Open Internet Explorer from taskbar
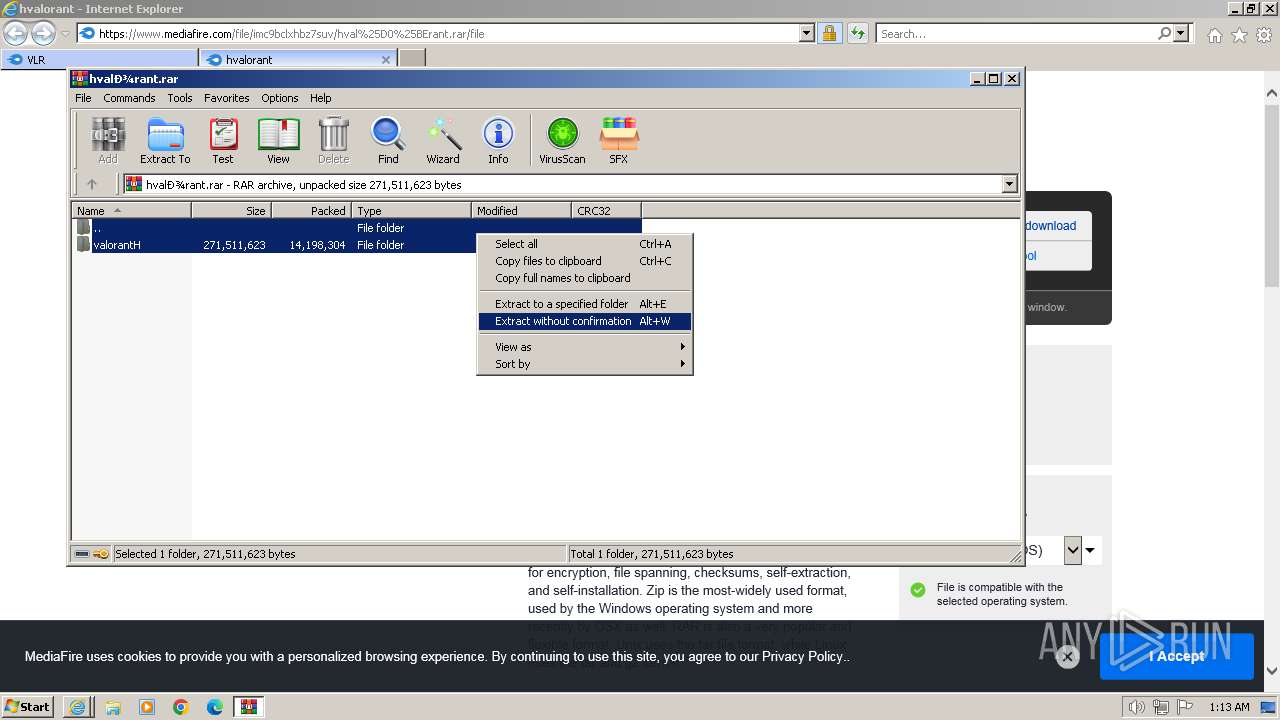Viewport: 1280px width, 720px height. (x=77, y=707)
